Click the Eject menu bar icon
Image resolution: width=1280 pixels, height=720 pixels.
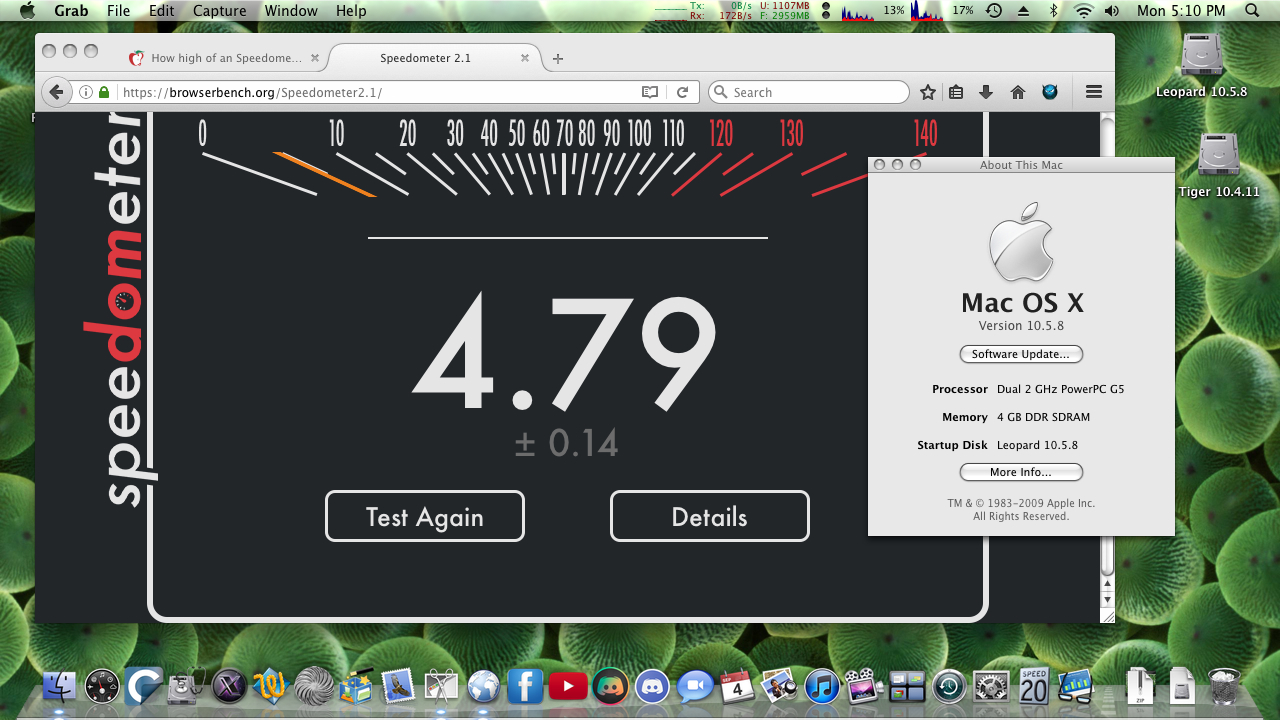pos(1023,11)
